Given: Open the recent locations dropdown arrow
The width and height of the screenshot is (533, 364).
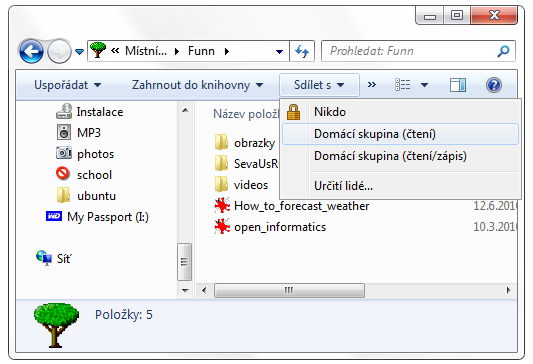Looking at the screenshot, I should coord(80,52).
